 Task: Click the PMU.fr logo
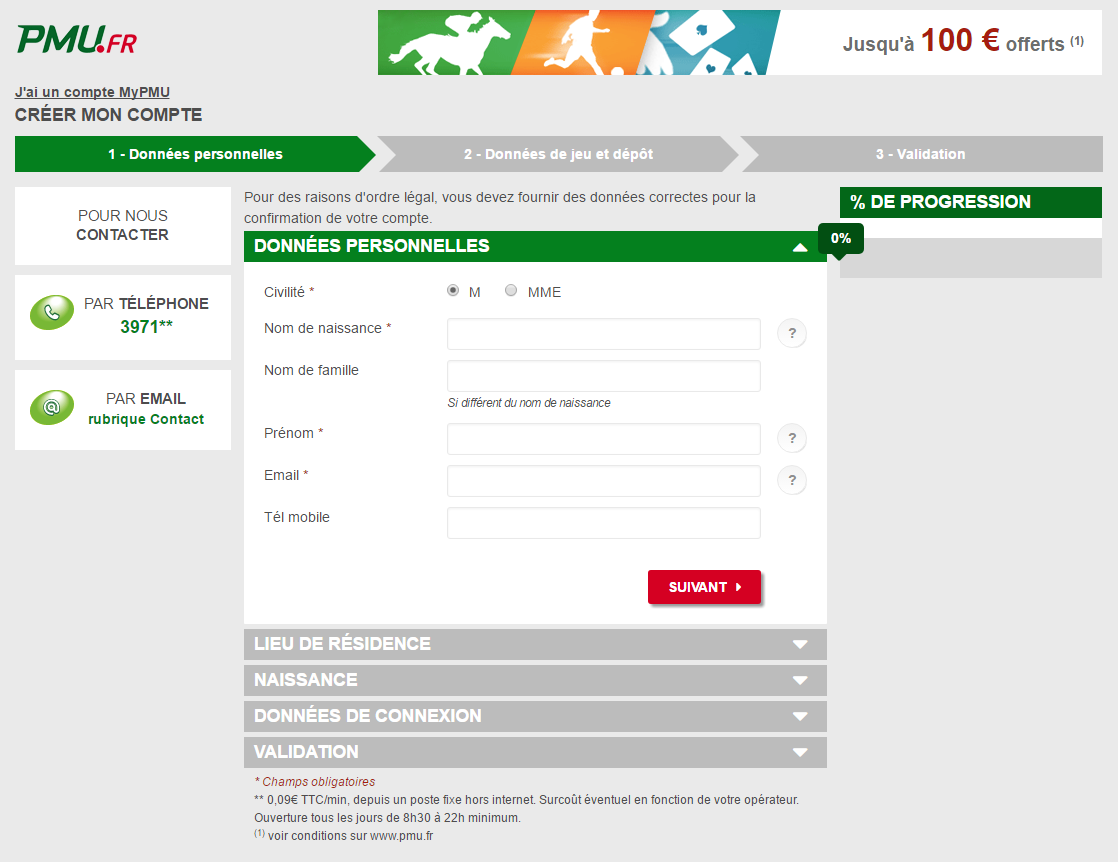pos(76,40)
